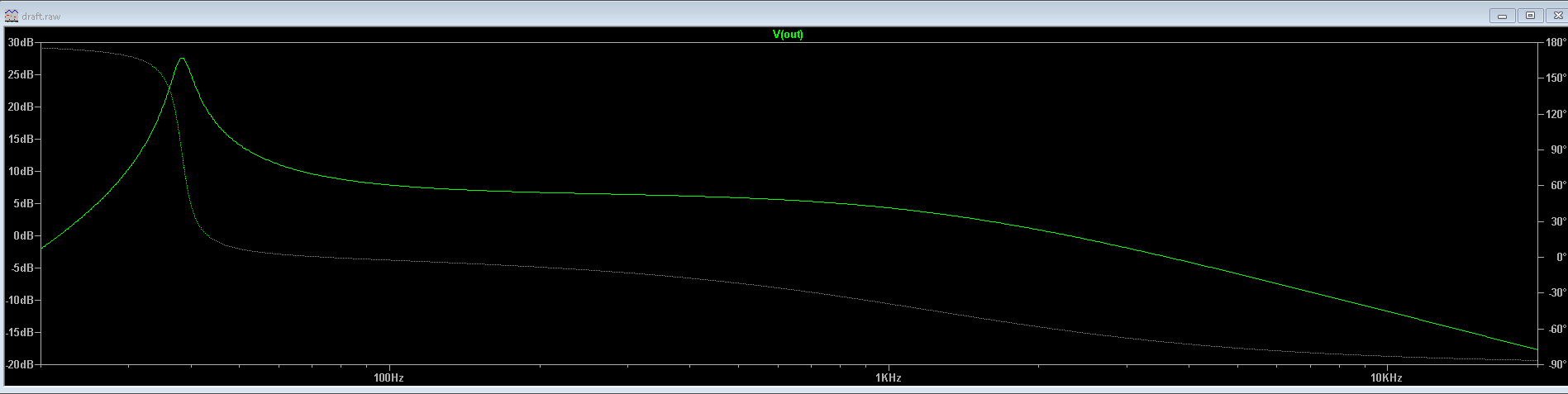Click the resonance peak of the green trace
The image size is (1568, 394).
tap(182, 59)
